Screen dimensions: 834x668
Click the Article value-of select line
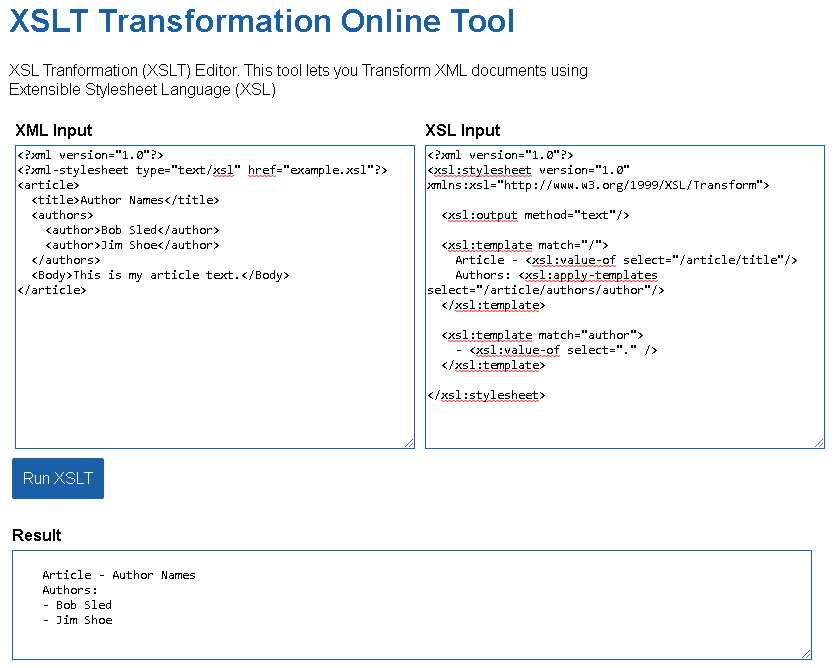(x=627, y=260)
